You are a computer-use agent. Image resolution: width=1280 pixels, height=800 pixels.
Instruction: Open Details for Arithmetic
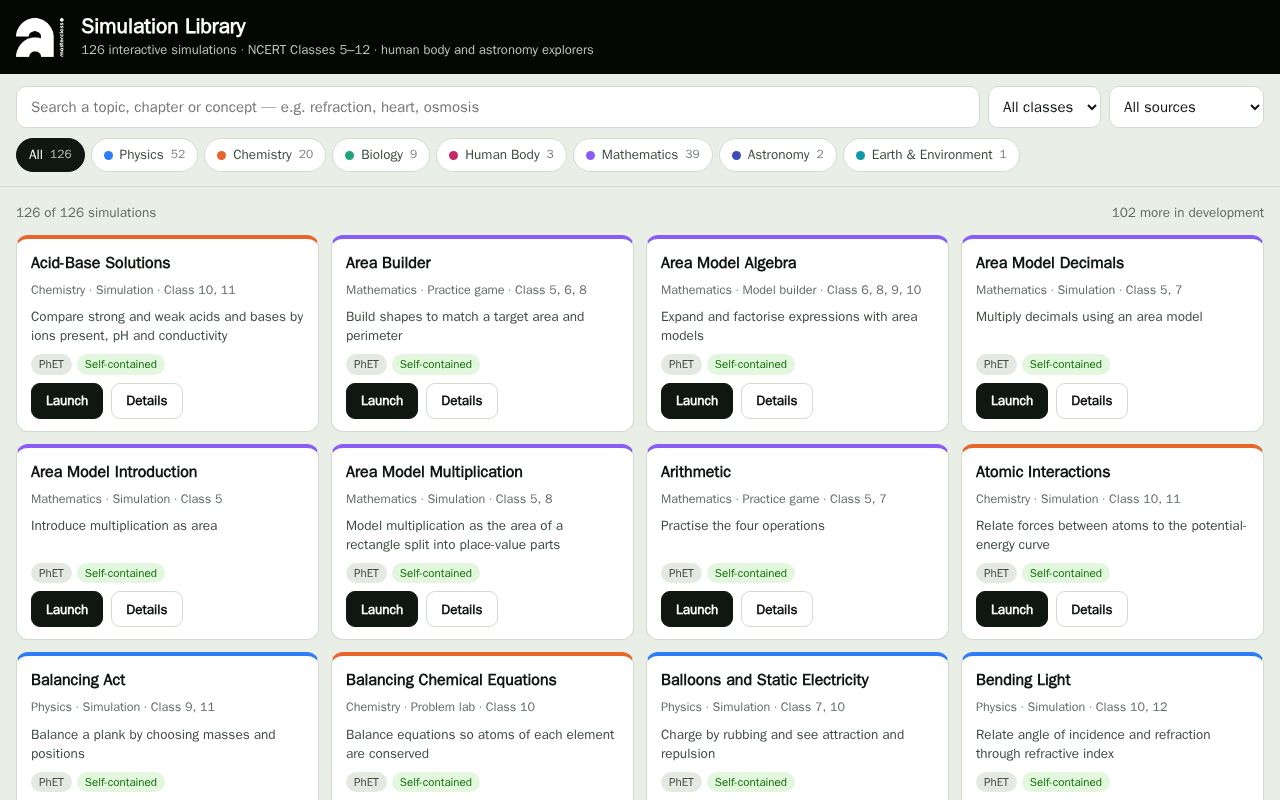point(777,610)
